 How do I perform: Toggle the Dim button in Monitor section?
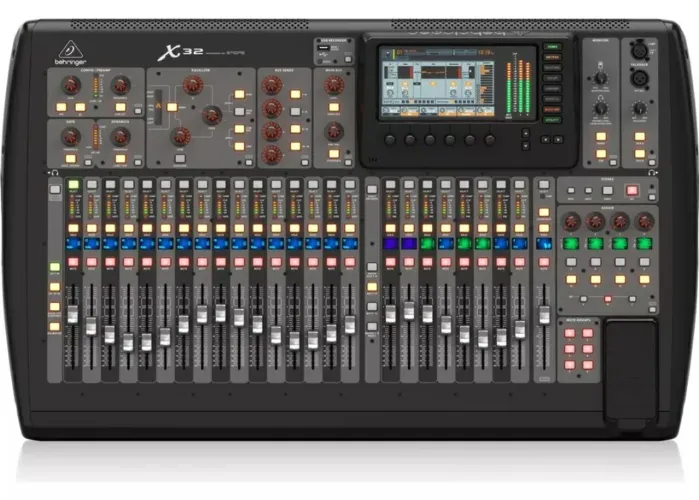(601, 154)
